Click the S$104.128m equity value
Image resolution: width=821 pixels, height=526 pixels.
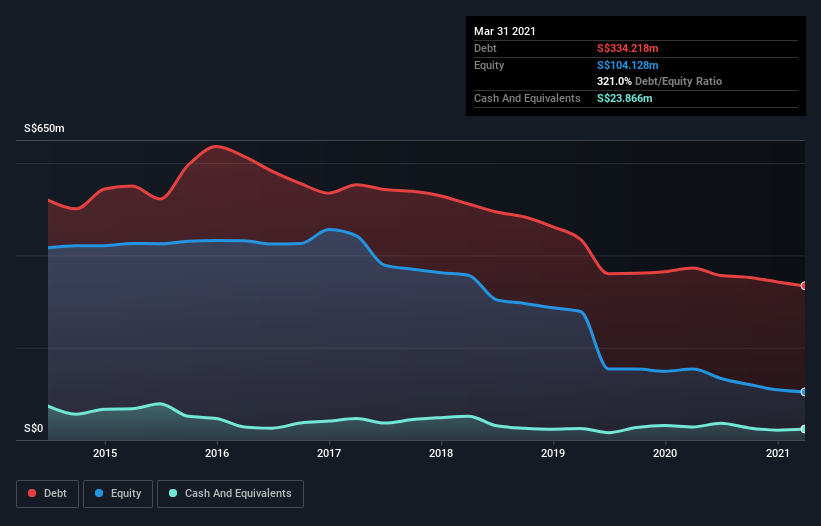pos(627,65)
